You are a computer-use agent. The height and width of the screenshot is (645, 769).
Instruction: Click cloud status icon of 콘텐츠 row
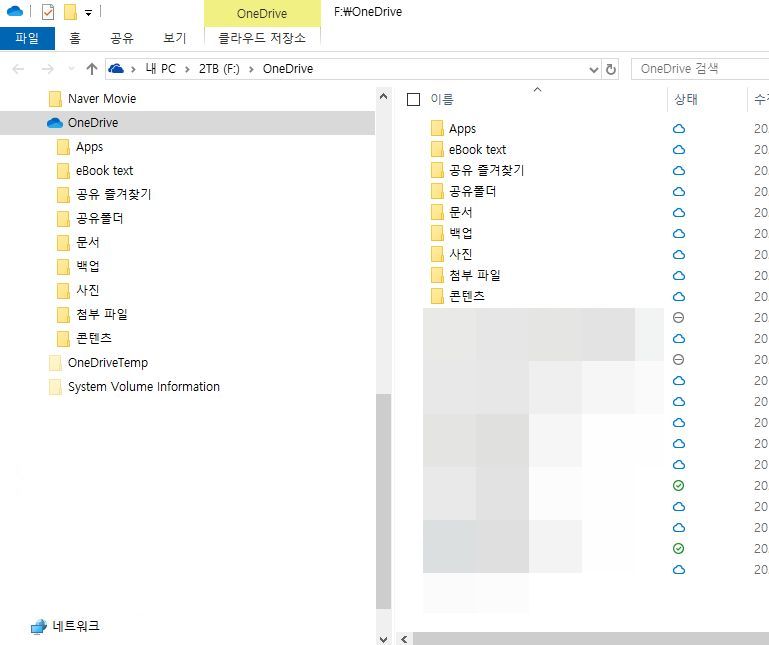tap(679, 296)
